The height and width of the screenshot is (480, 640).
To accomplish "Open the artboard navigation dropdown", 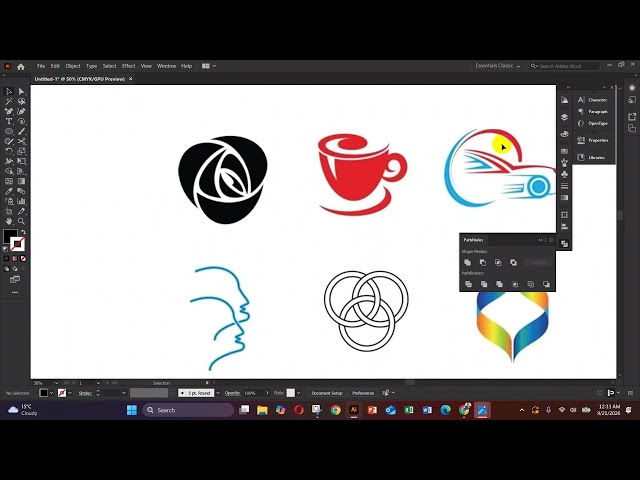I will tap(98, 383).
